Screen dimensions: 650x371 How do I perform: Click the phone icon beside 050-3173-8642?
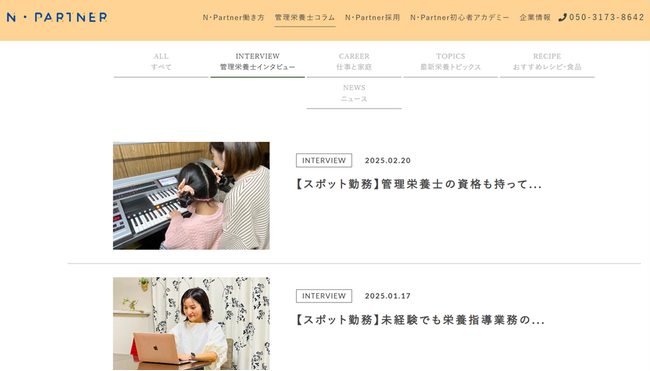[562, 17]
